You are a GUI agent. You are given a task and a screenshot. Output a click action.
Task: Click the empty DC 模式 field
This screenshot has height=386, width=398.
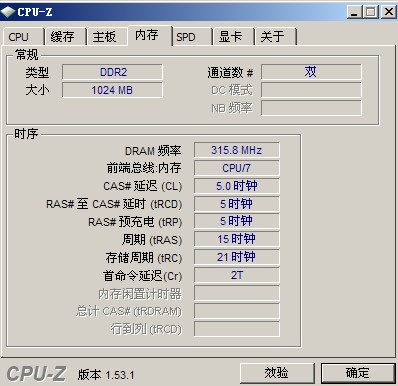(311, 90)
